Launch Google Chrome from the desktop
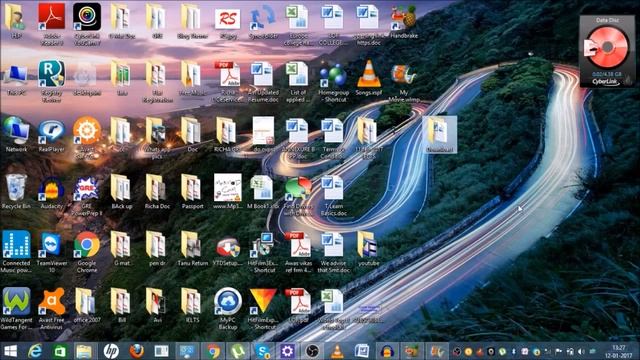 point(87,252)
